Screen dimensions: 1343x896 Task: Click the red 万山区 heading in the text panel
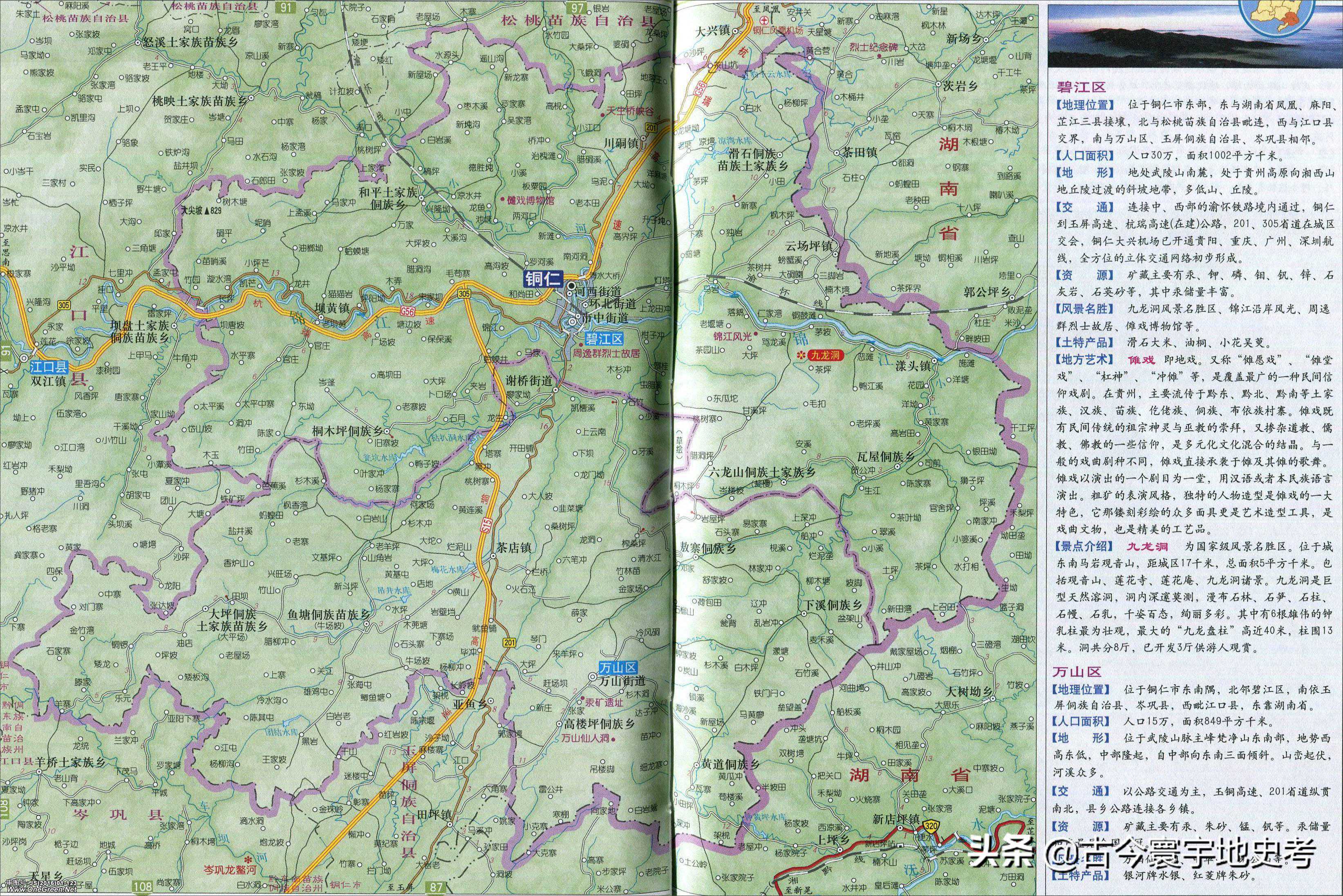(x=1077, y=671)
